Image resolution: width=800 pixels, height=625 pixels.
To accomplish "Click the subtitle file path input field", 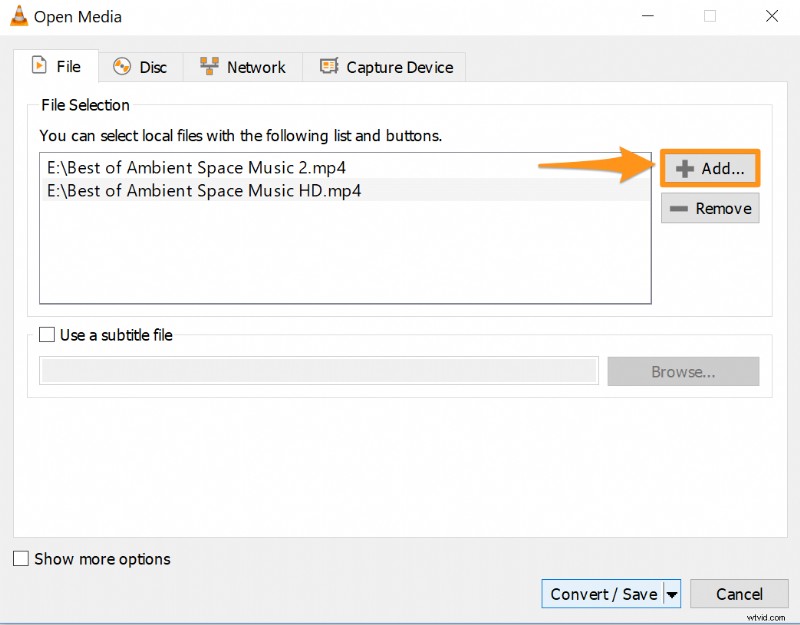I will (318, 371).
